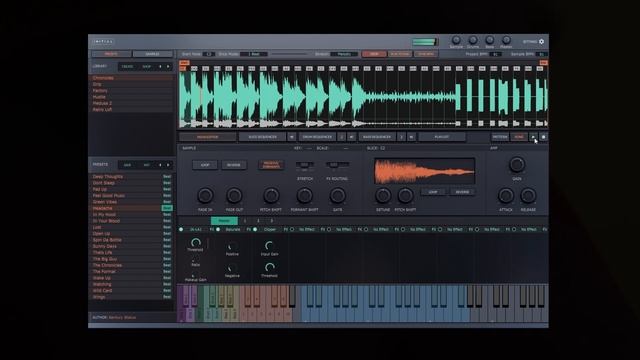Click the Project BPM value field

coord(496,54)
